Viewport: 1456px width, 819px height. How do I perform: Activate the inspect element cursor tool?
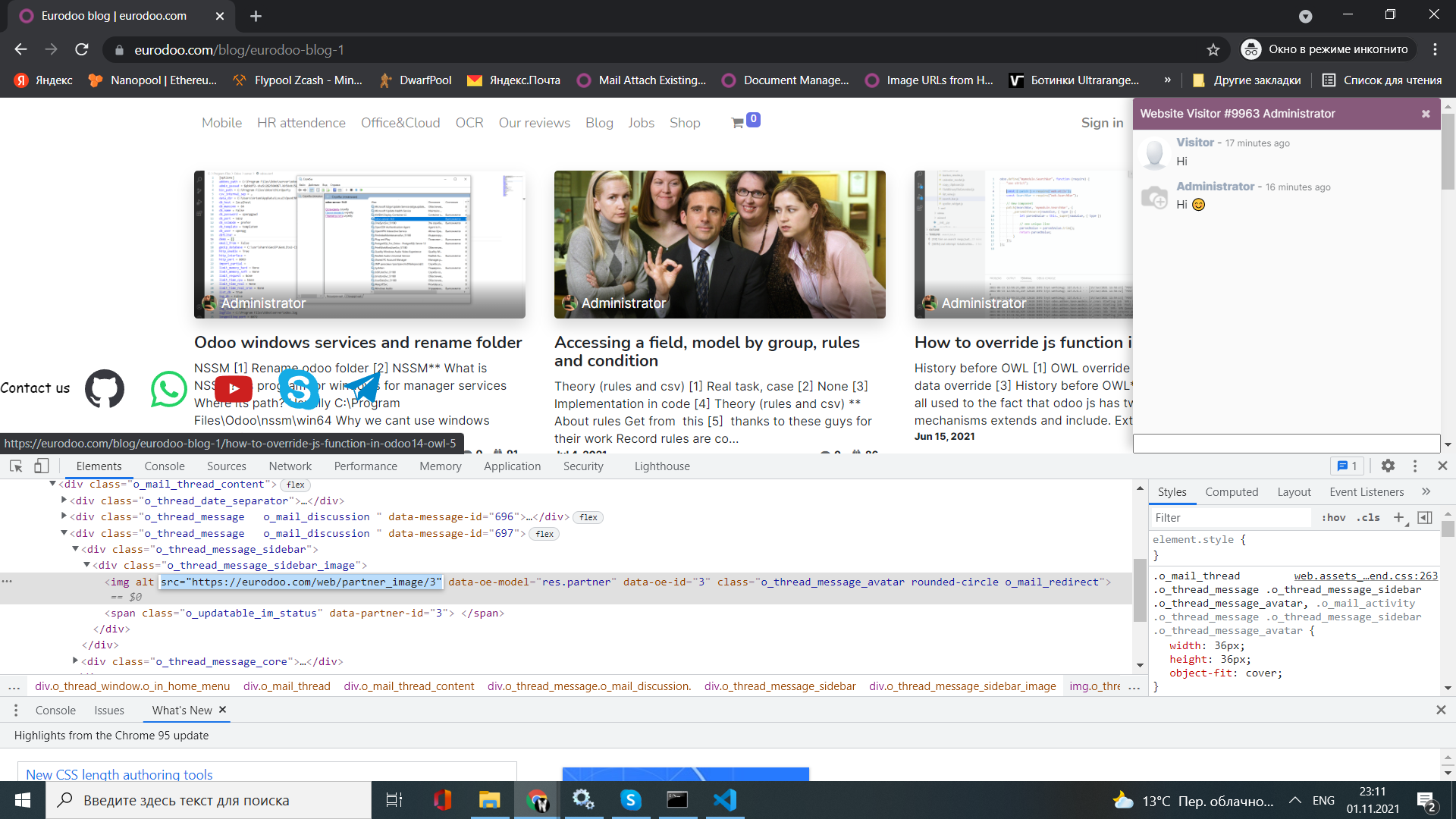15,466
